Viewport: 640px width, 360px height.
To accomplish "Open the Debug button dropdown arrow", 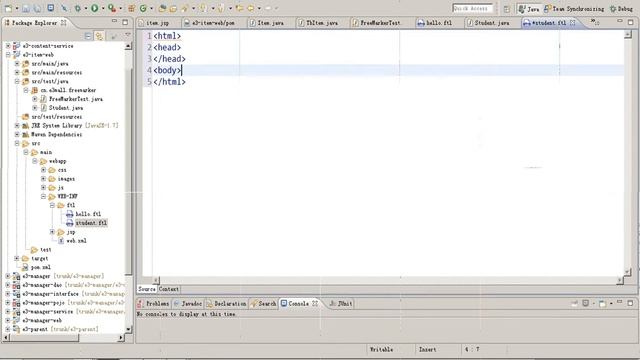I will click(86, 9).
